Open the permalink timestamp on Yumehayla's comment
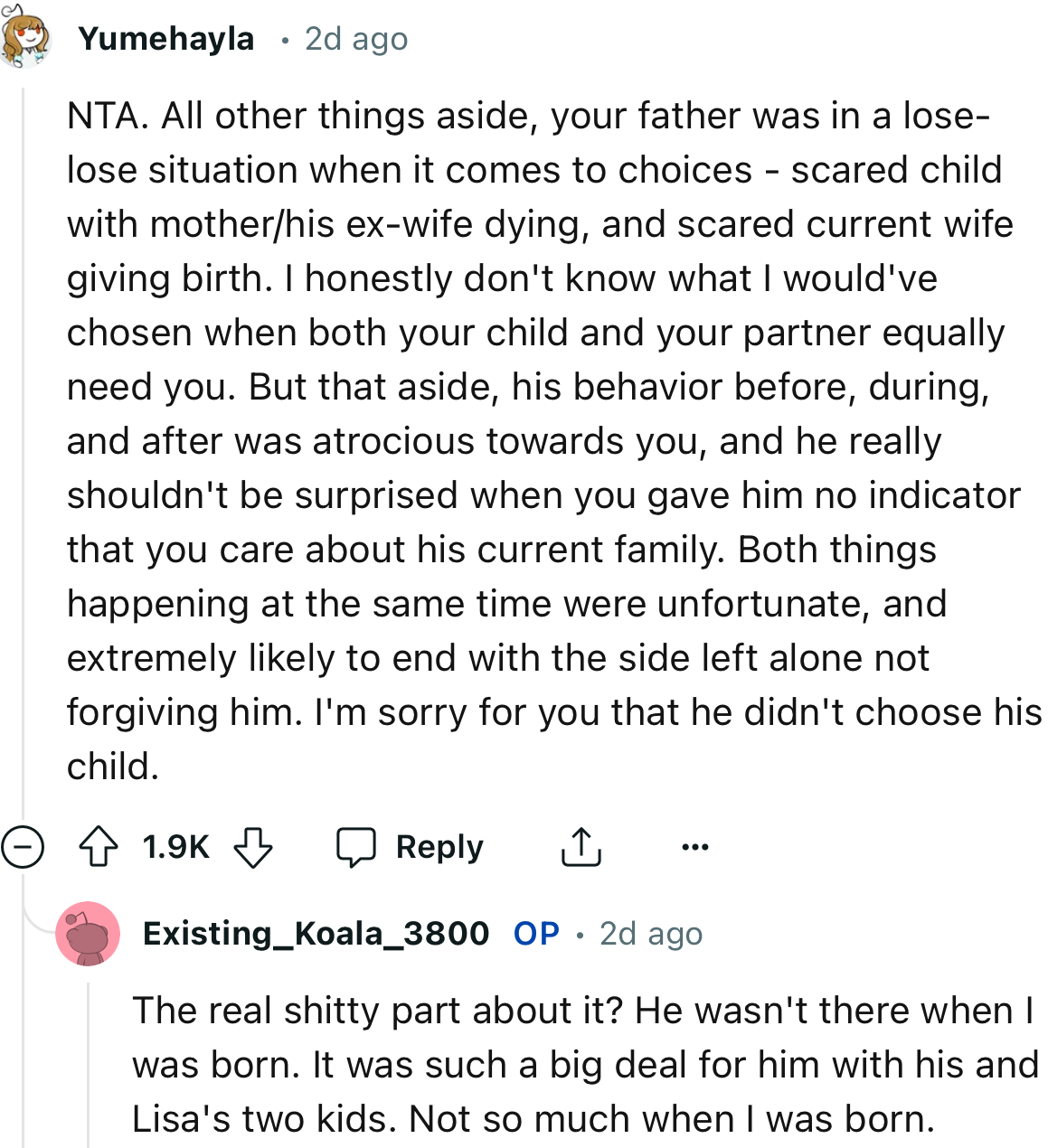This screenshot has width=1048, height=1148. pyautogui.click(x=356, y=39)
